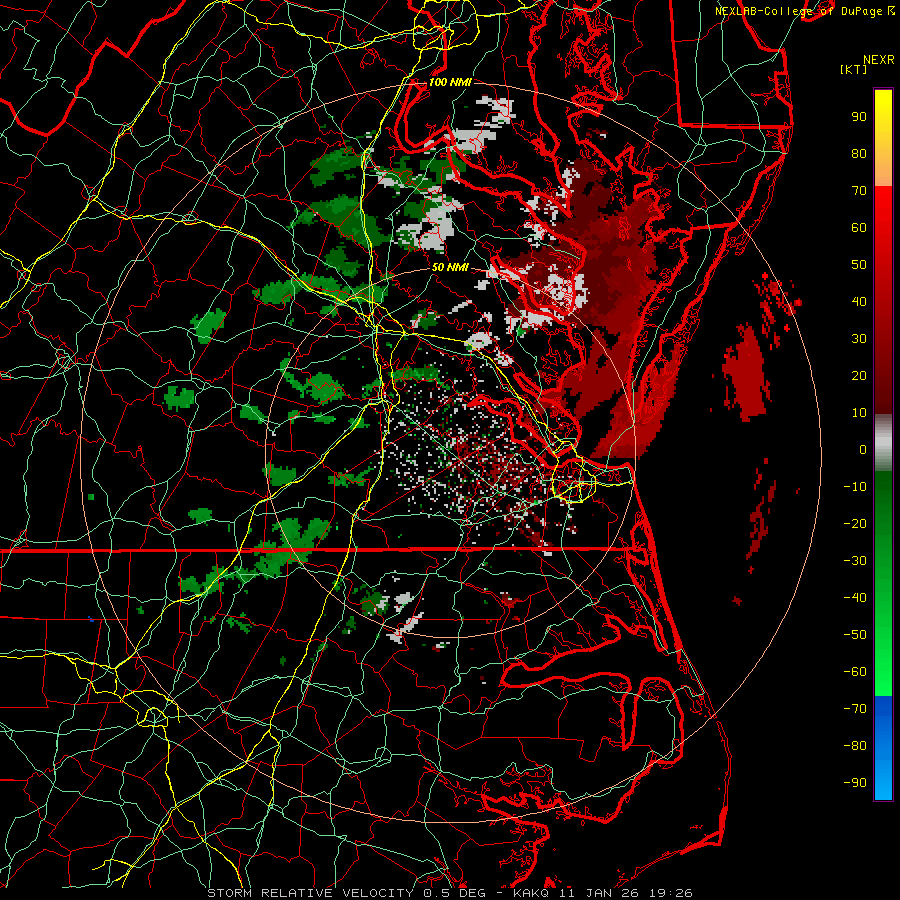Click the KAKQ radar site identifier

(x=532, y=893)
